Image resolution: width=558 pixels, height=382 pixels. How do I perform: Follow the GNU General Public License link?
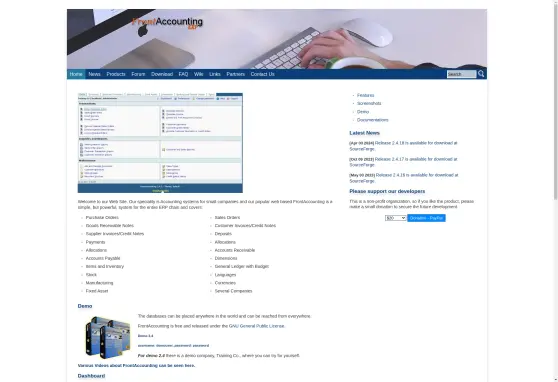click(x=257, y=326)
